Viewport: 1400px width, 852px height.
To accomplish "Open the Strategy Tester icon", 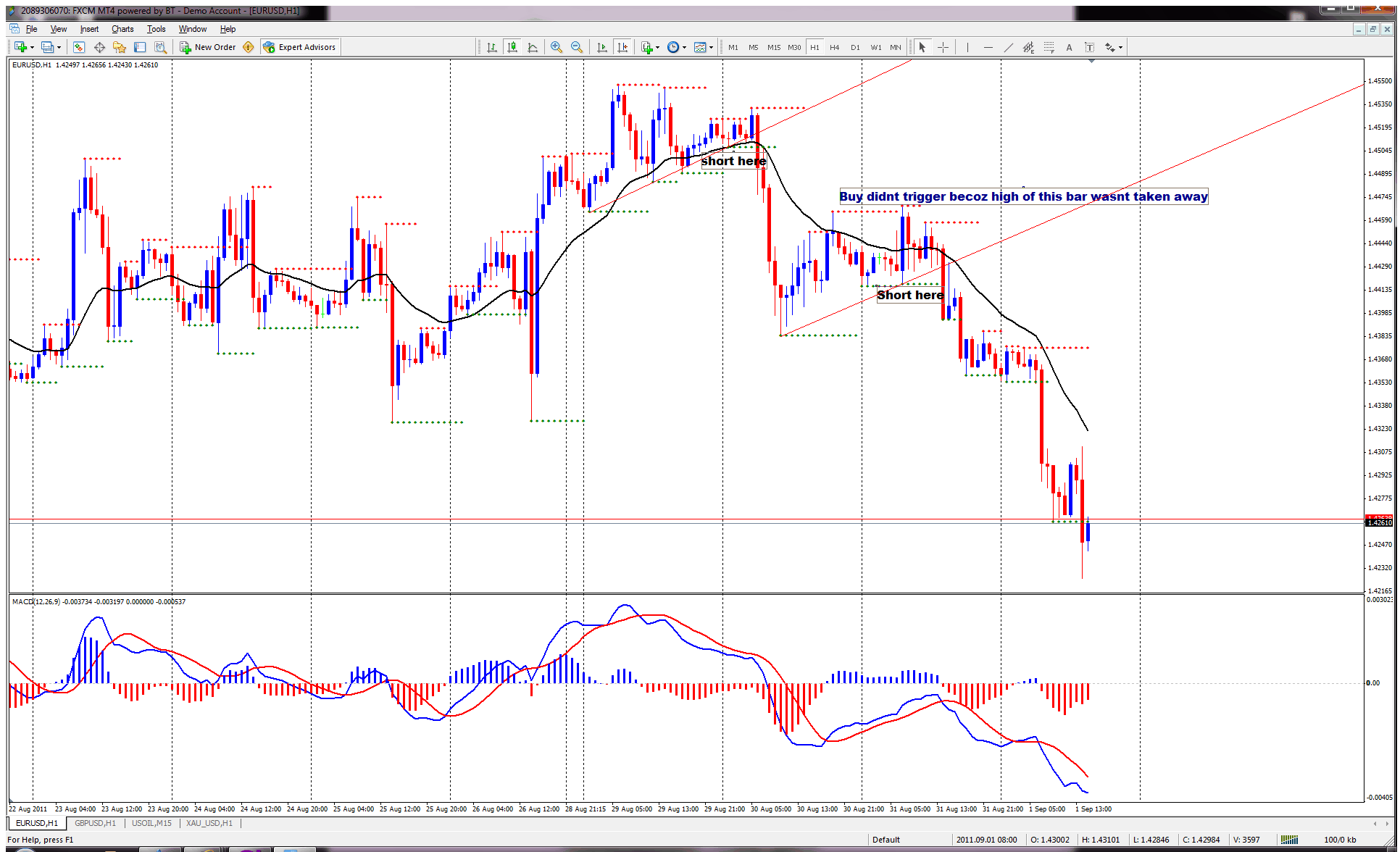I will click(160, 47).
